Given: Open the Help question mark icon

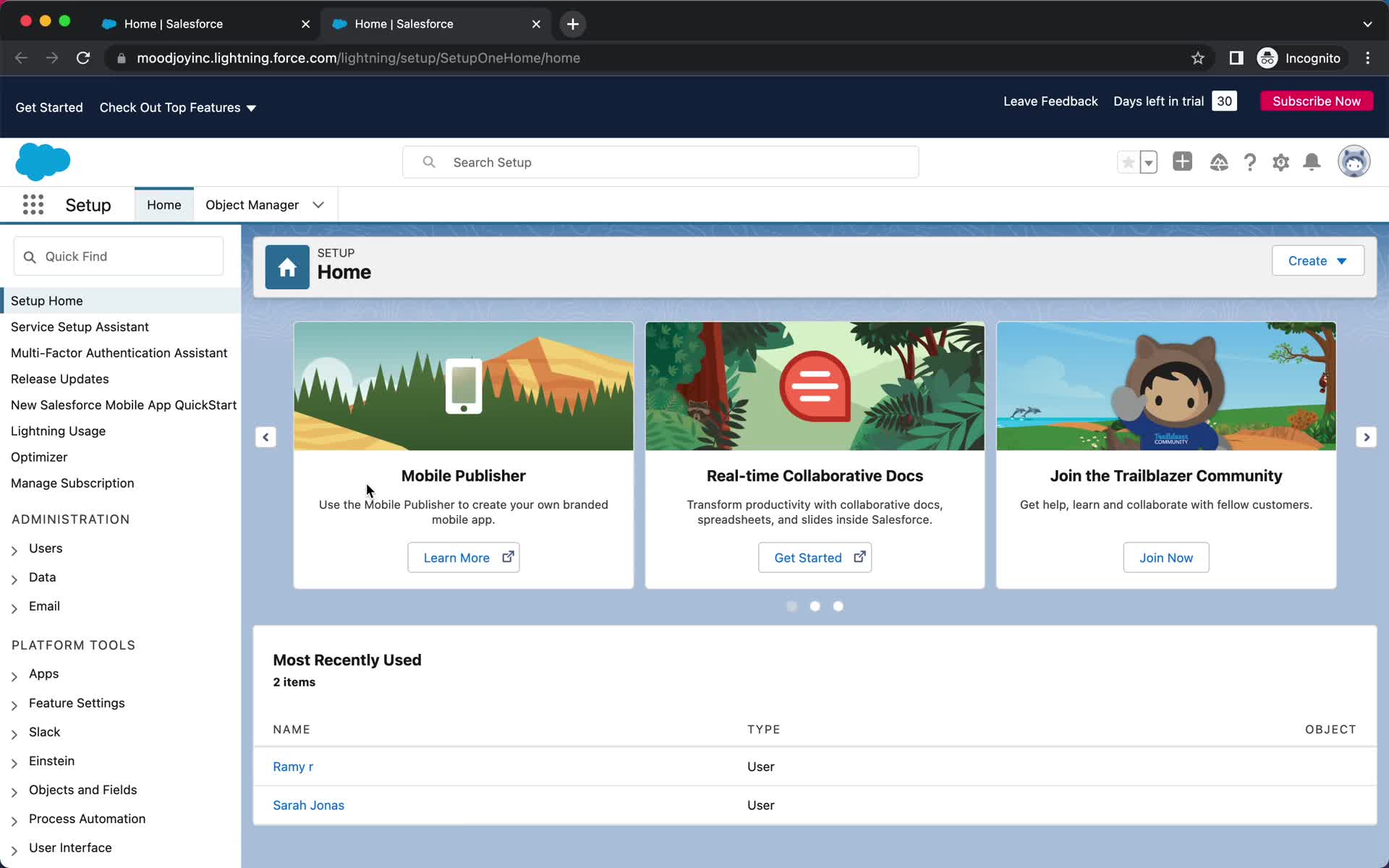Looking at the screenshot, I should point(1250,162).
